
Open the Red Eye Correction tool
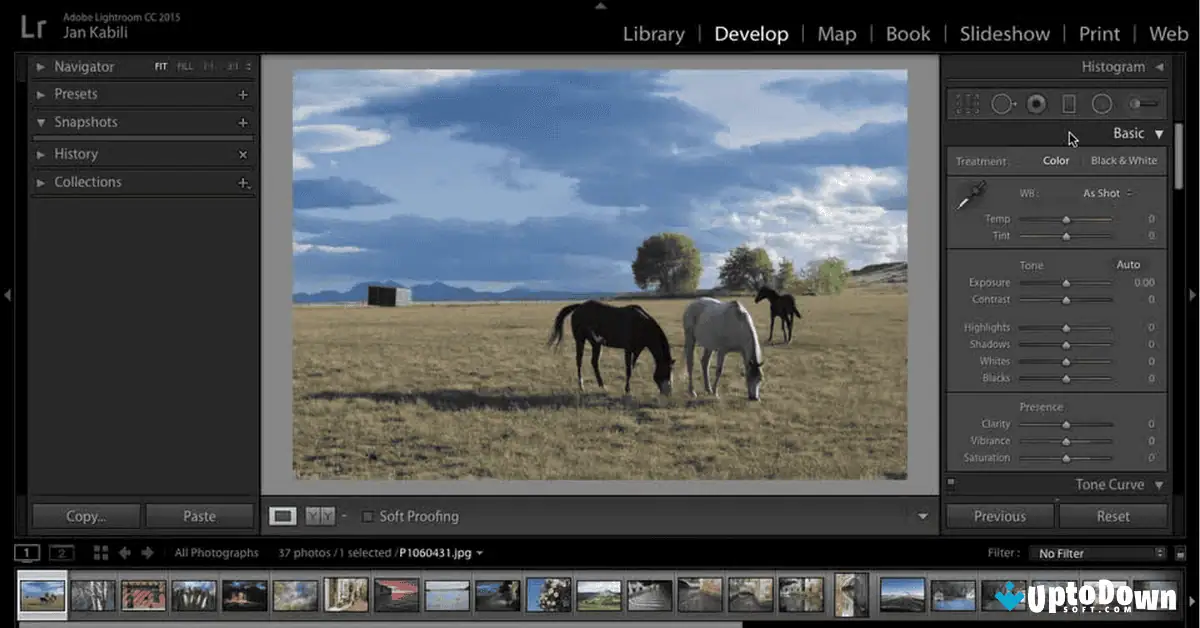click(x=1036, y=103)
